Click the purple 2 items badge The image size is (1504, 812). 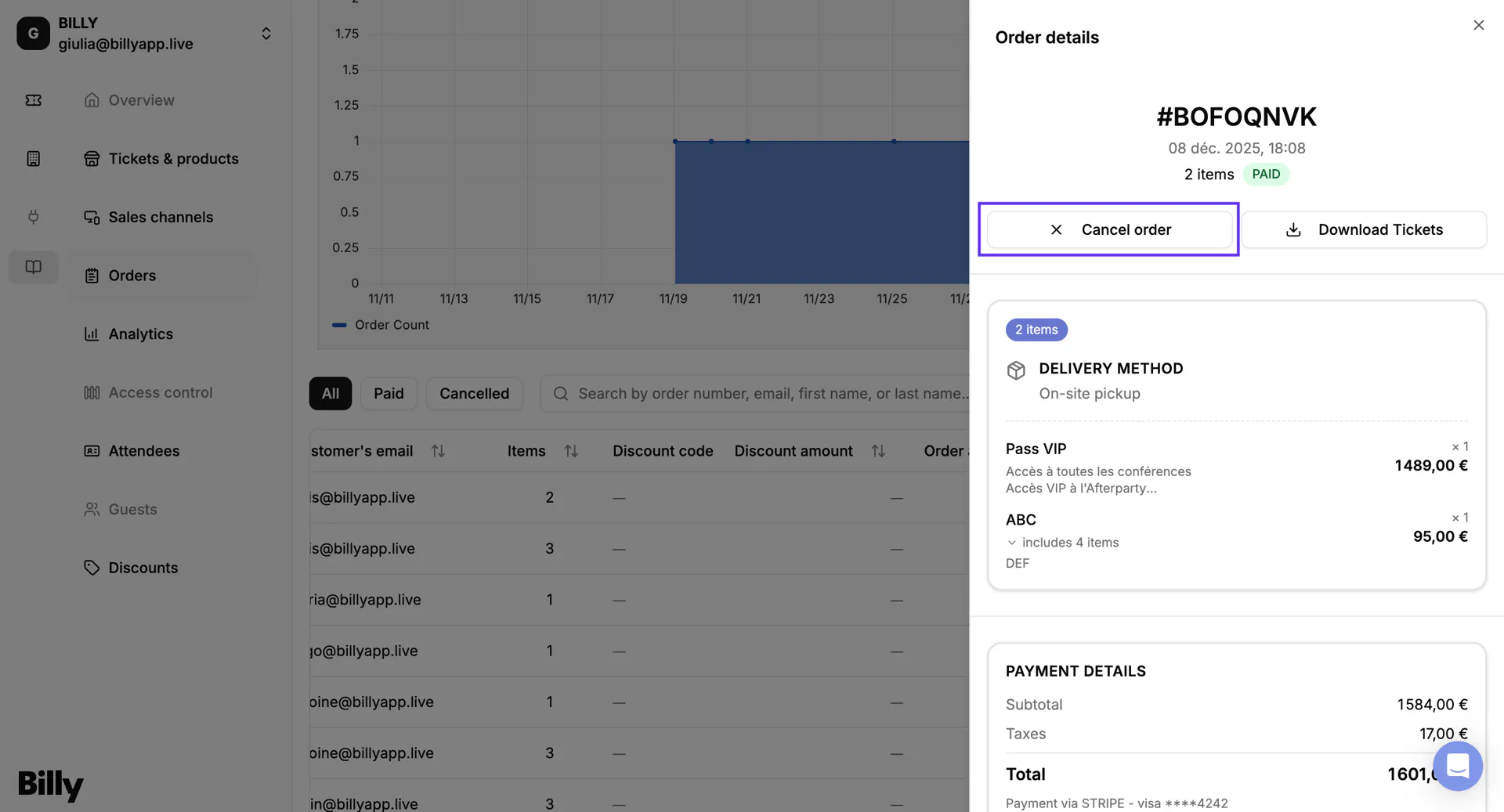1036,330
